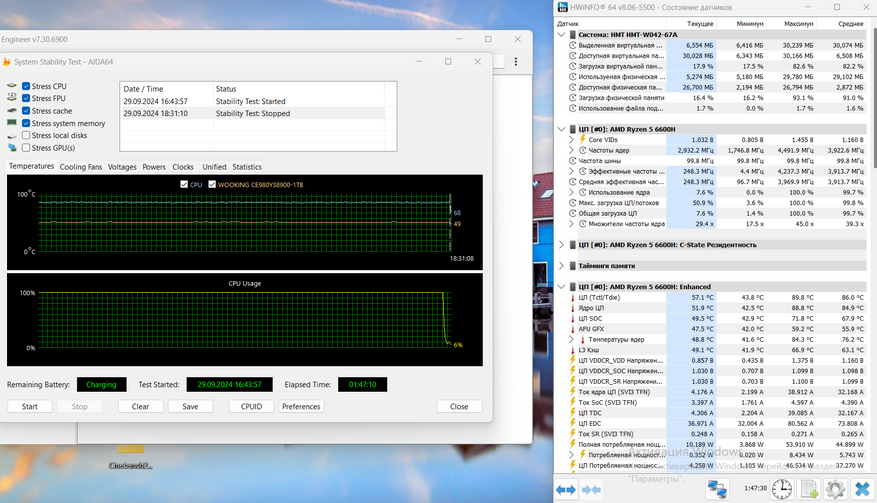Click the expand/shrink arrows icon in HWiNFO toolbar
The height and width of the screenshot is (503, 877).
click(x=565, y=490)
